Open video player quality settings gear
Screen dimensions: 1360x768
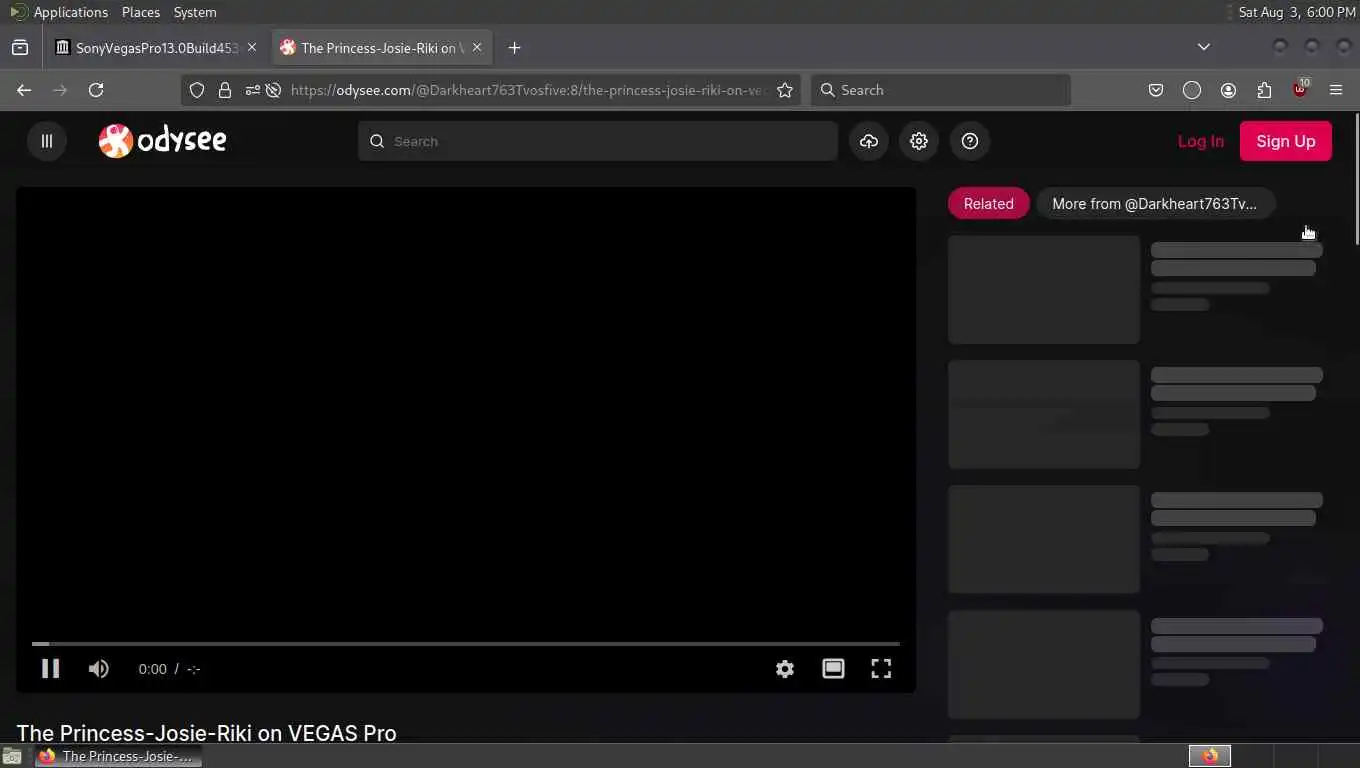coord(785,669)
